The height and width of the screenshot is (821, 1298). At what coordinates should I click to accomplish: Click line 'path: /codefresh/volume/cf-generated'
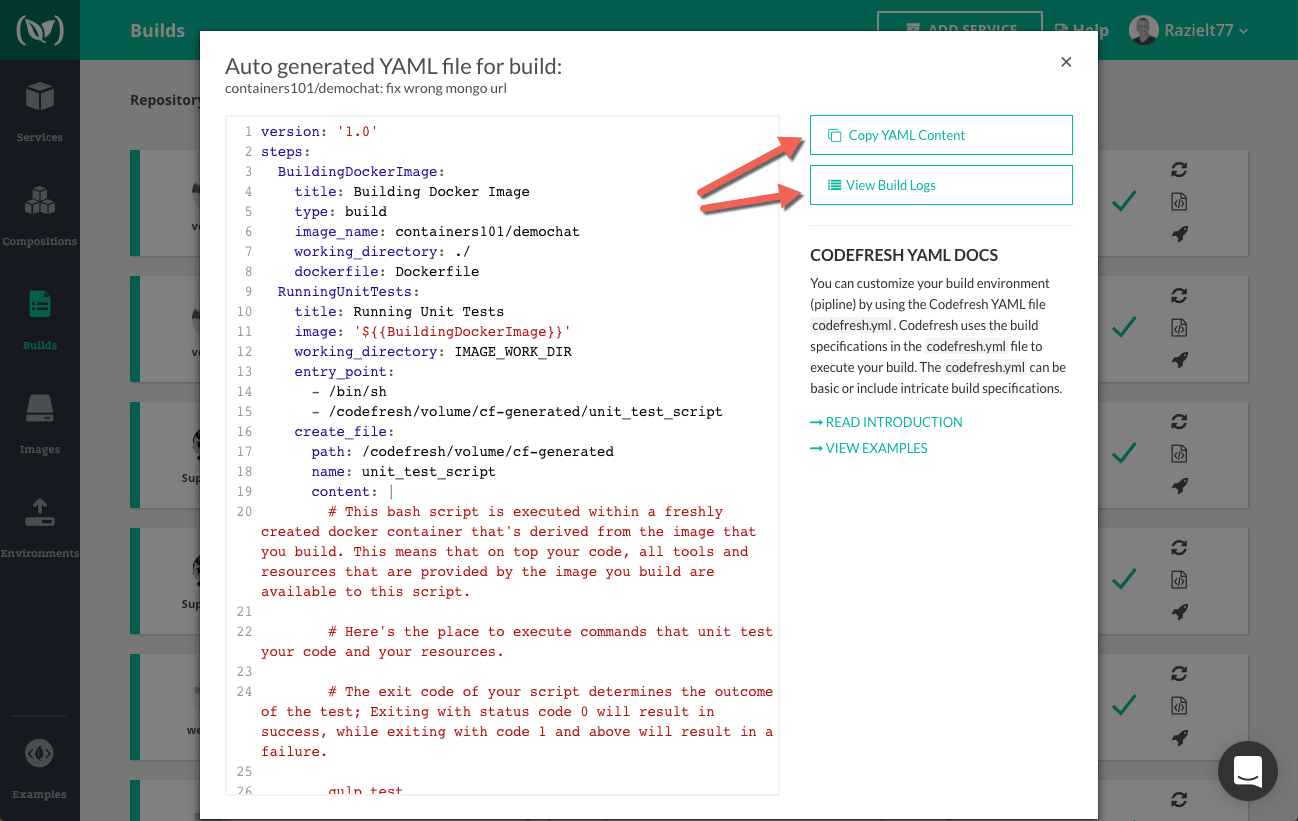[x=462, y=451]
